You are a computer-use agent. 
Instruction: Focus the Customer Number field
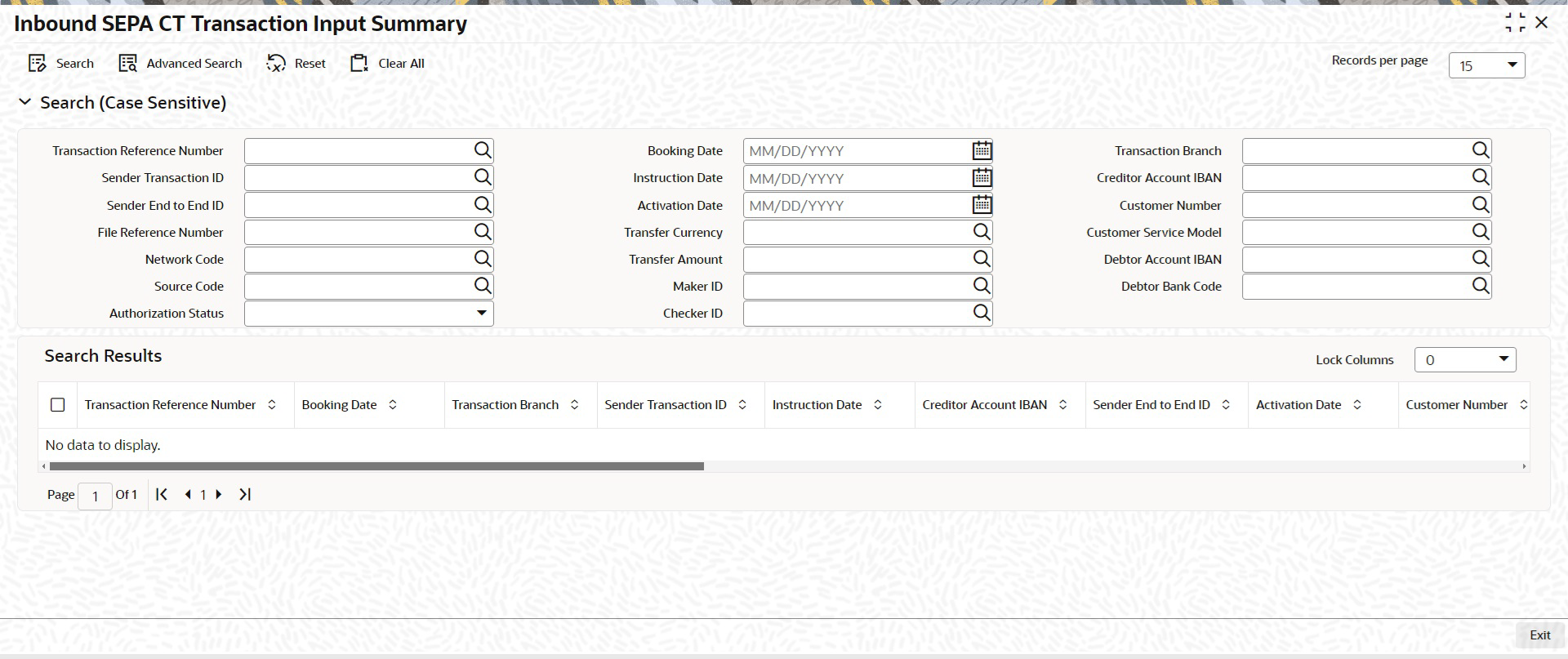tap(1356, 205)
